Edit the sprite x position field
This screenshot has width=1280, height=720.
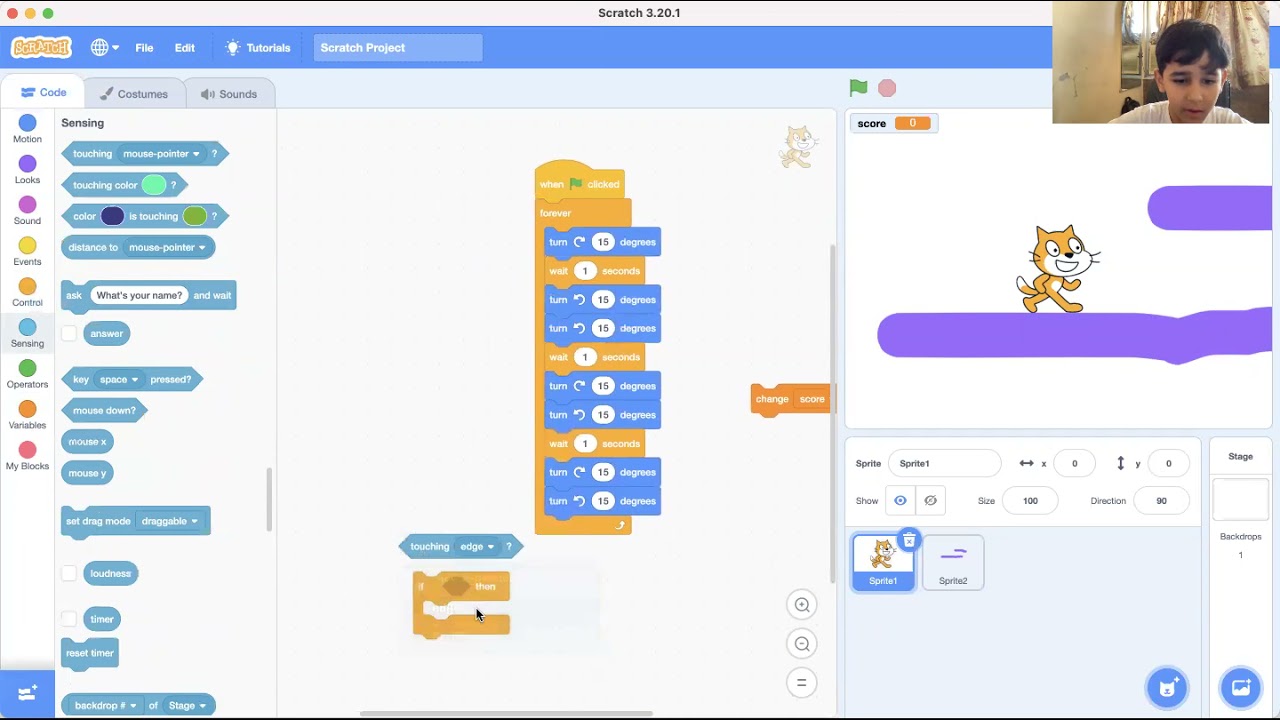pos(1075,463)
